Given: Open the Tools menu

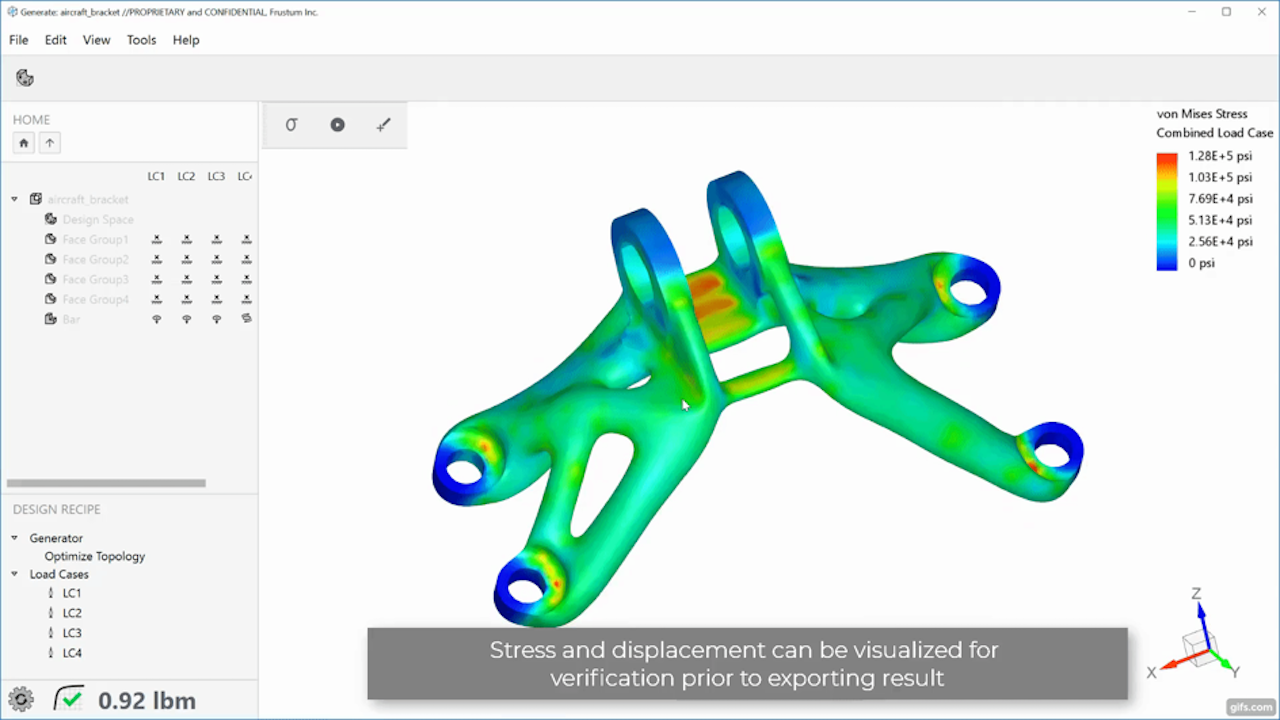Looking at the screenshot, I should (x=141, y=40).
